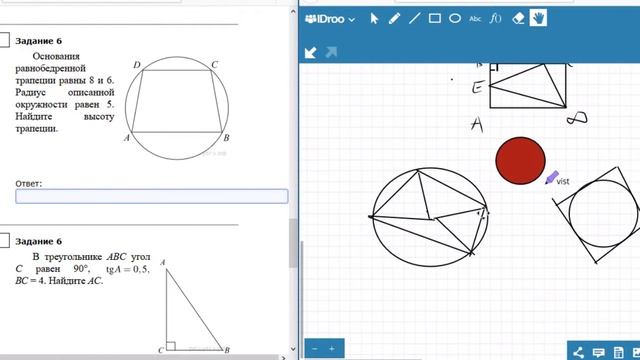Select the hand pan tool

tap(538, 18)
